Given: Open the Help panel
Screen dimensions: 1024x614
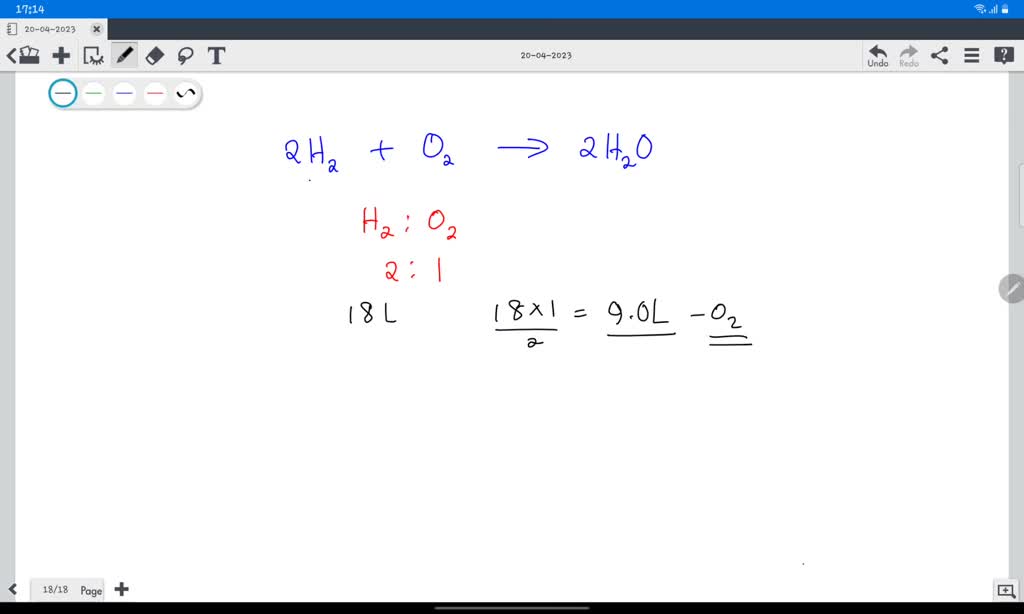Looking at the screenshot, I should point(1003,55).
